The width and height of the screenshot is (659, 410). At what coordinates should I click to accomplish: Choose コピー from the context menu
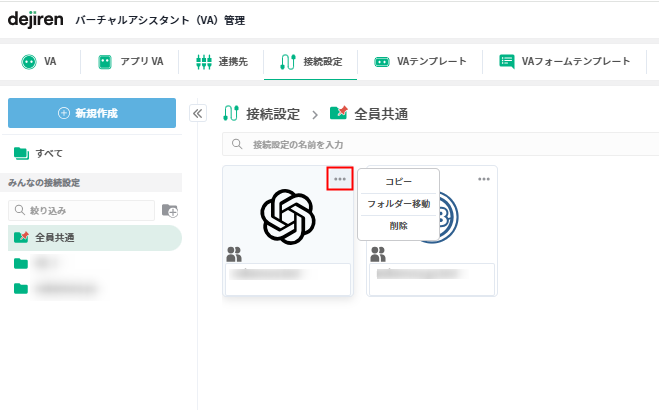pos(398,182)
